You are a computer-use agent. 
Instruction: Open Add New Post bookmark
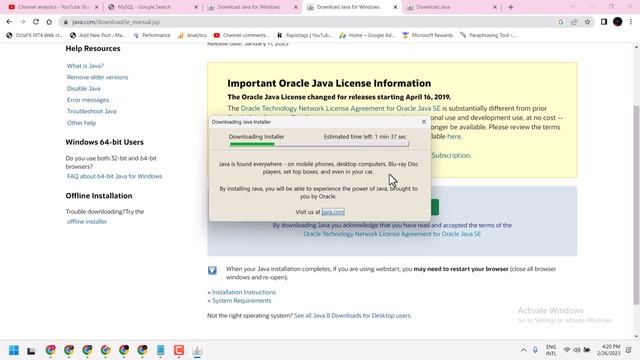tap(98, 36)
